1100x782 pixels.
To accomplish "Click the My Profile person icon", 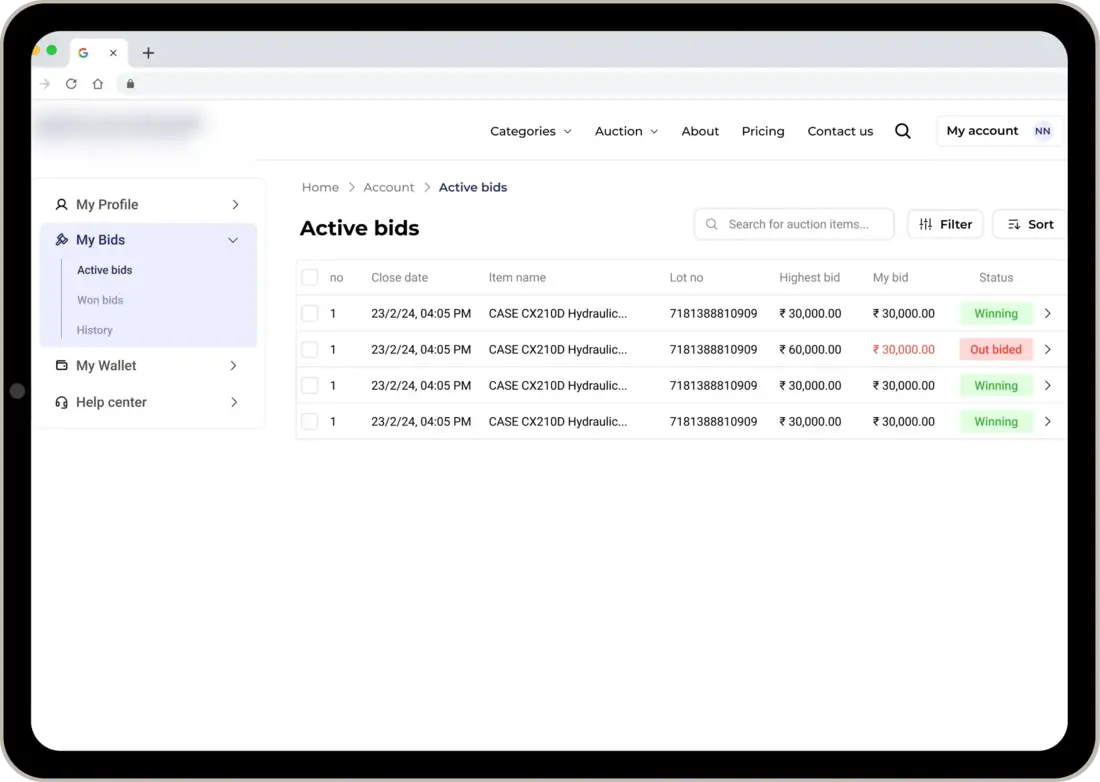I will coord(61,204).
